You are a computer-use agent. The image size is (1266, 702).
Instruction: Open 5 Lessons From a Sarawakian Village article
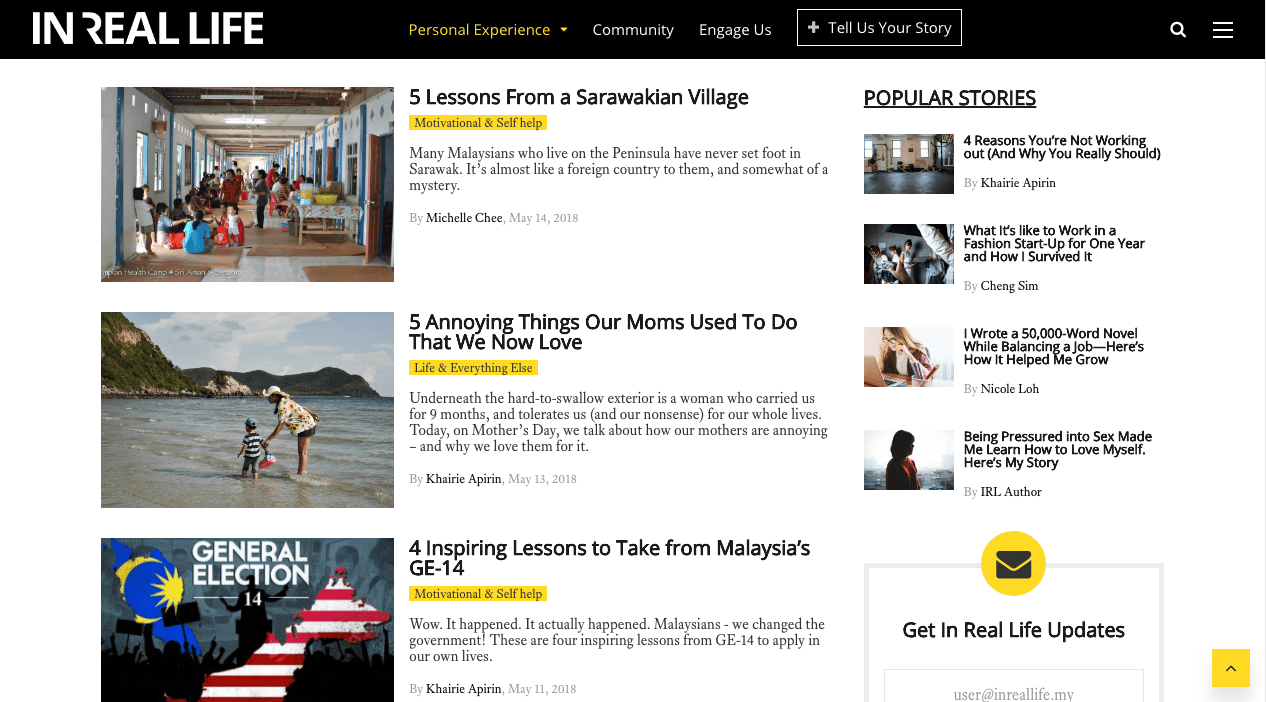coord(578,97)
